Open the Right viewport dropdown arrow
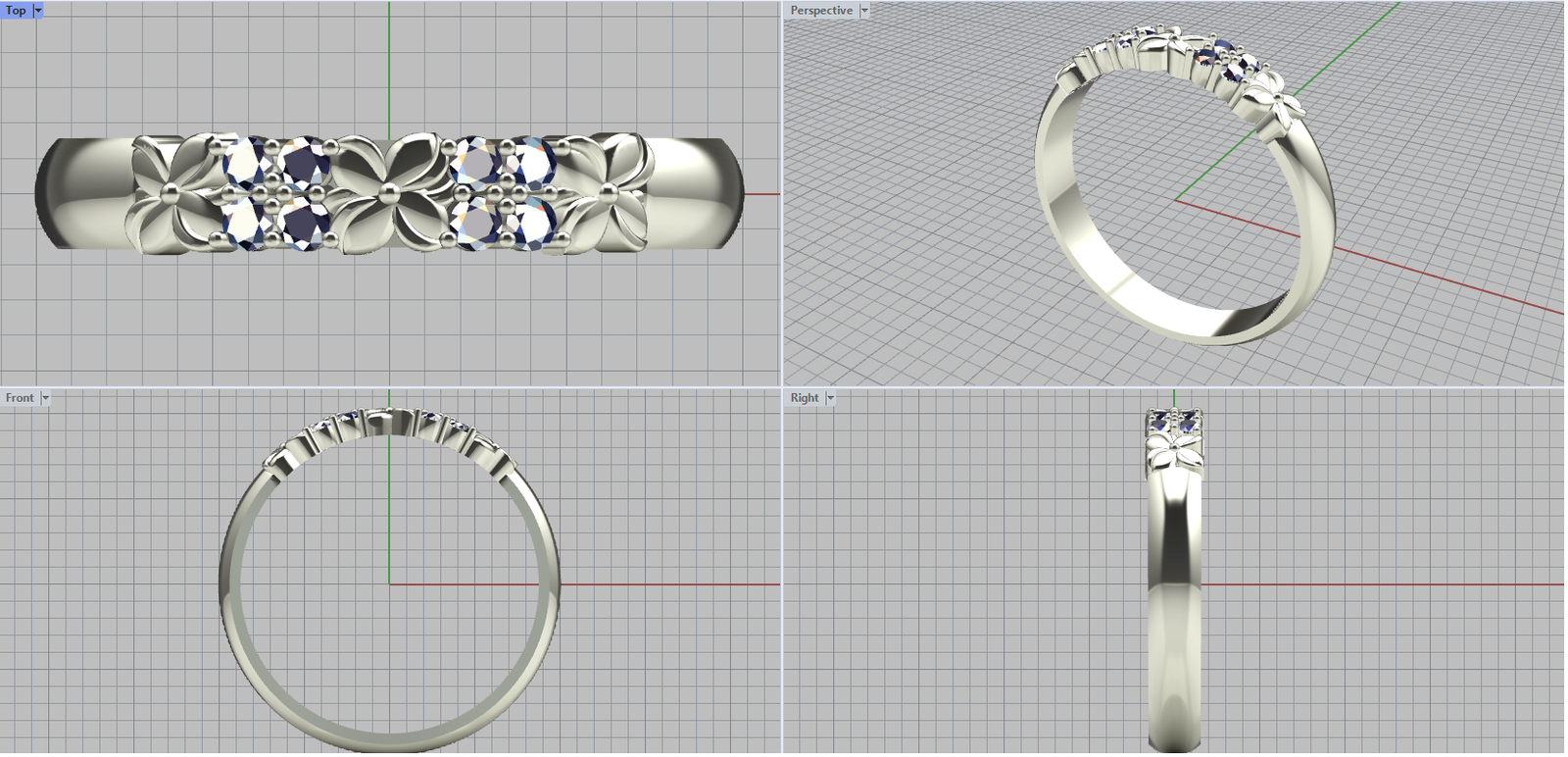 pos(830,398)
